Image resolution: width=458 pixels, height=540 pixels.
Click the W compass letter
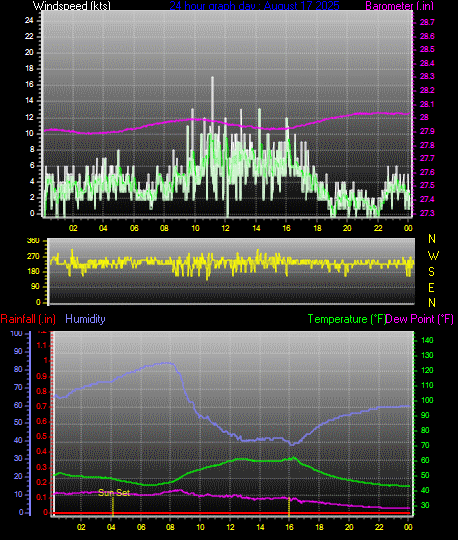(433, 256)
